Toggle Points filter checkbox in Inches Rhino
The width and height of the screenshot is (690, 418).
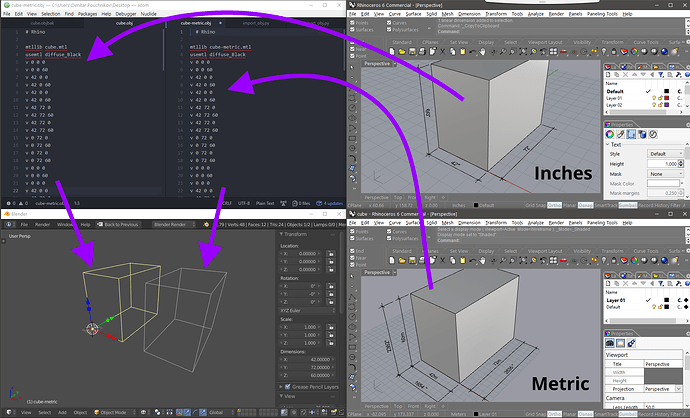(x=352, y=23)
